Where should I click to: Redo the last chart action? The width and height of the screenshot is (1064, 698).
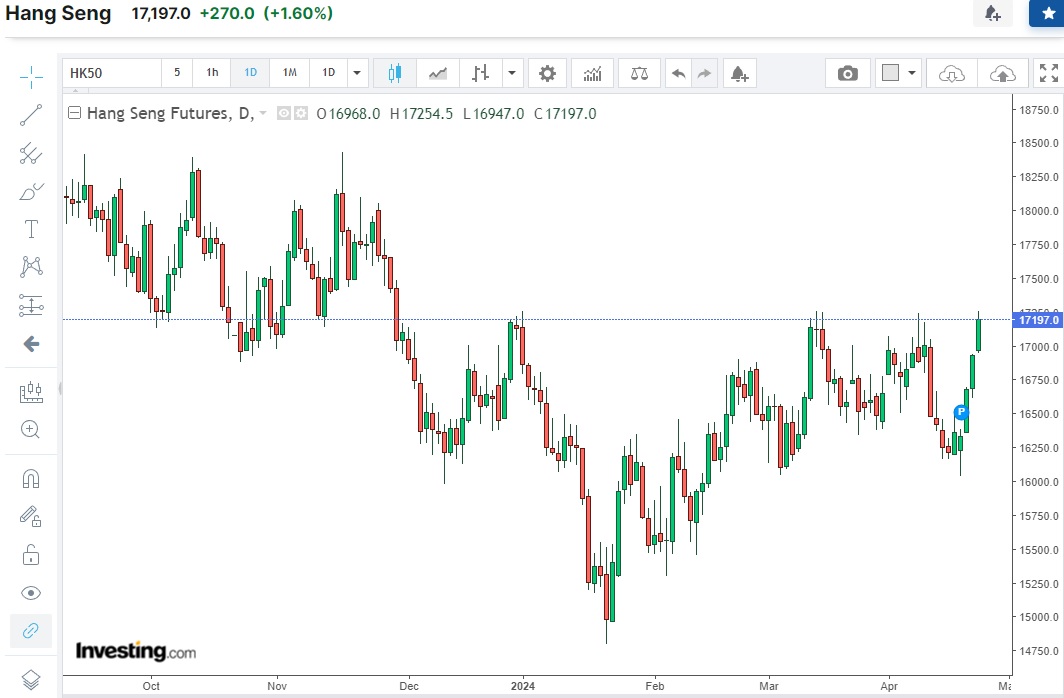(704, 73)
